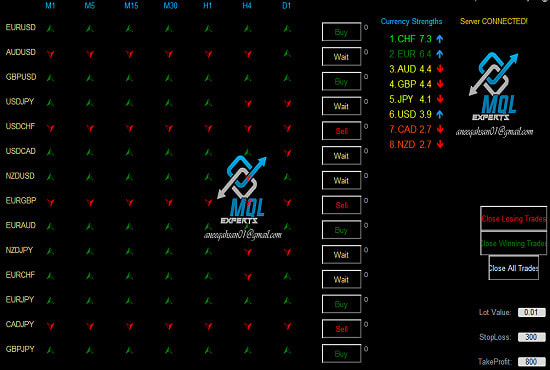Image resolution: width=550 pixels, height=370 pixels.
Task: Click the EURAUD Buy button
Action: [341, 230]
